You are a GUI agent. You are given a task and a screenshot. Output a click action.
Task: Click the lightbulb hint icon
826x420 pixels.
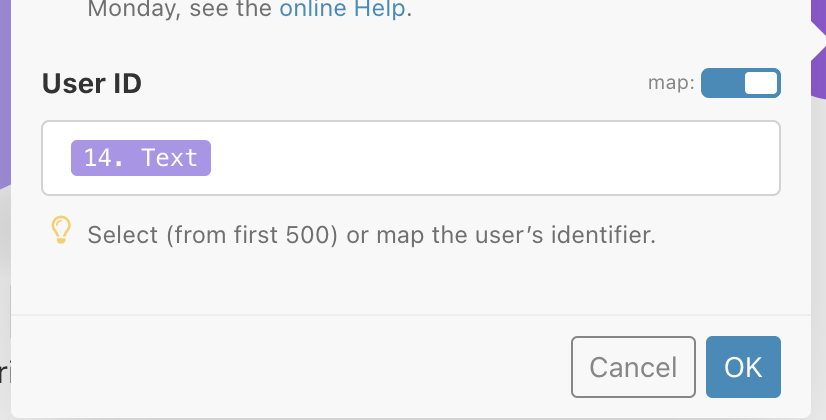click(x=61, y=230)
